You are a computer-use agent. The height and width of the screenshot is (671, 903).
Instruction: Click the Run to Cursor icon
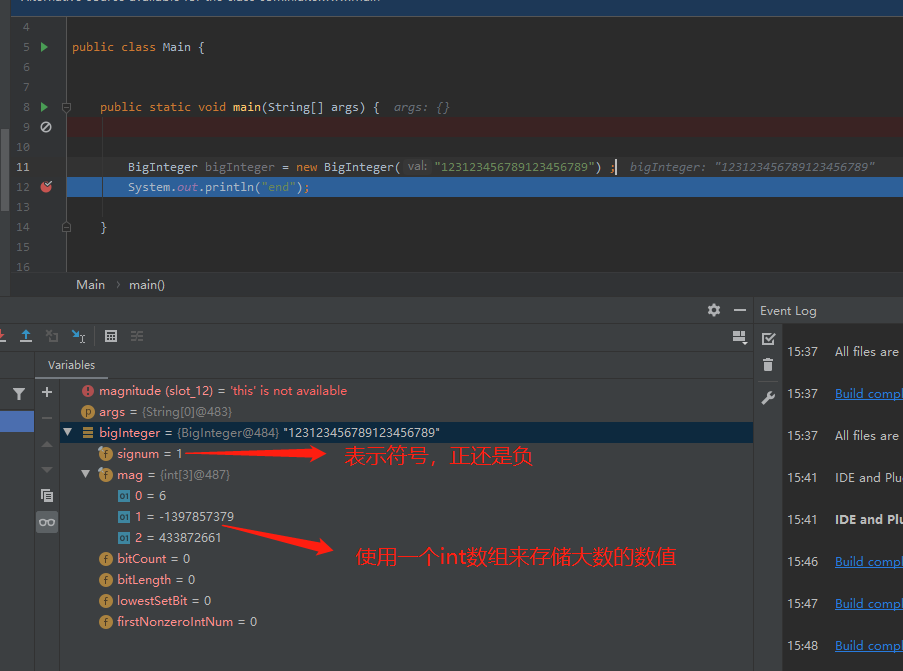point(78,336)
